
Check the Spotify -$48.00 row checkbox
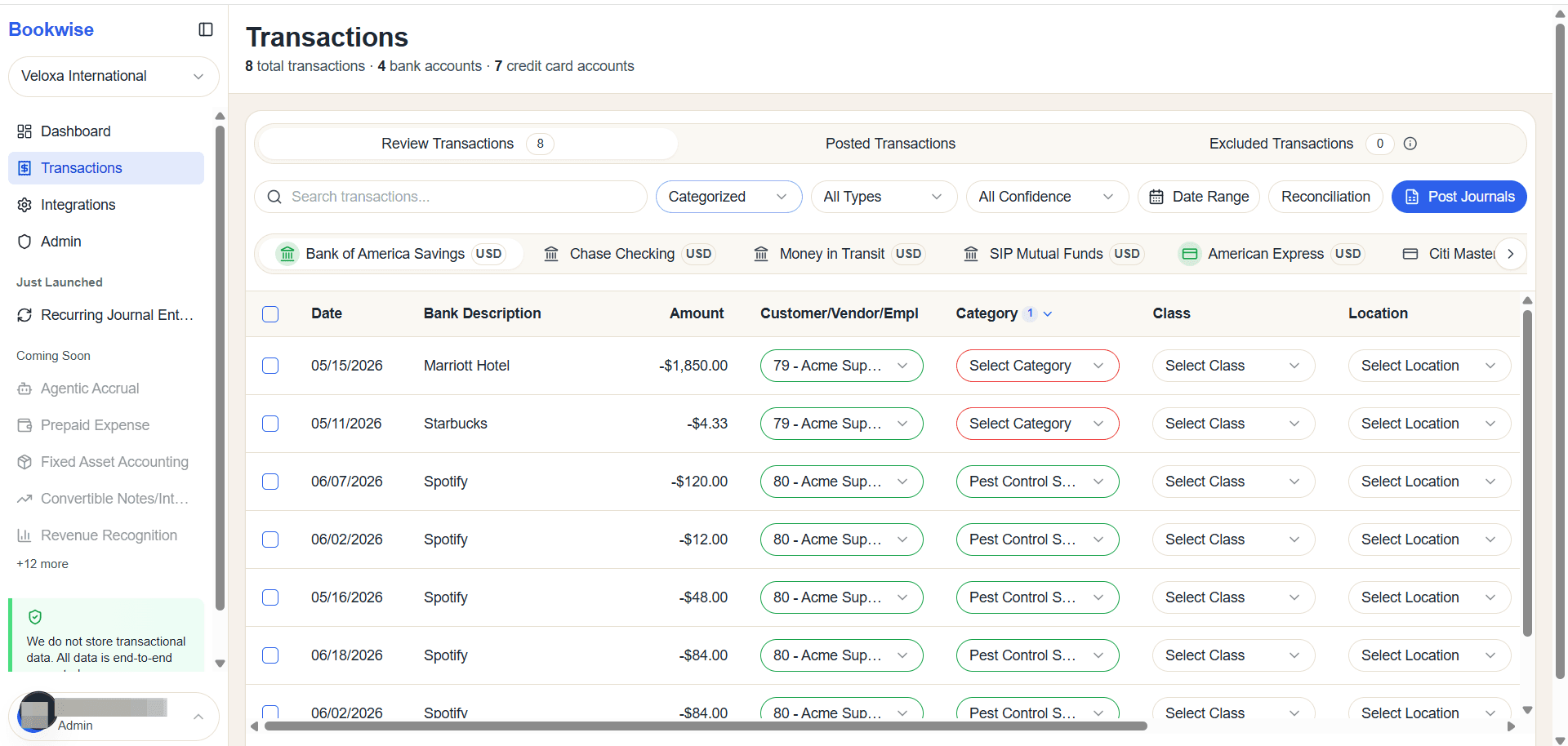[270, 597]
